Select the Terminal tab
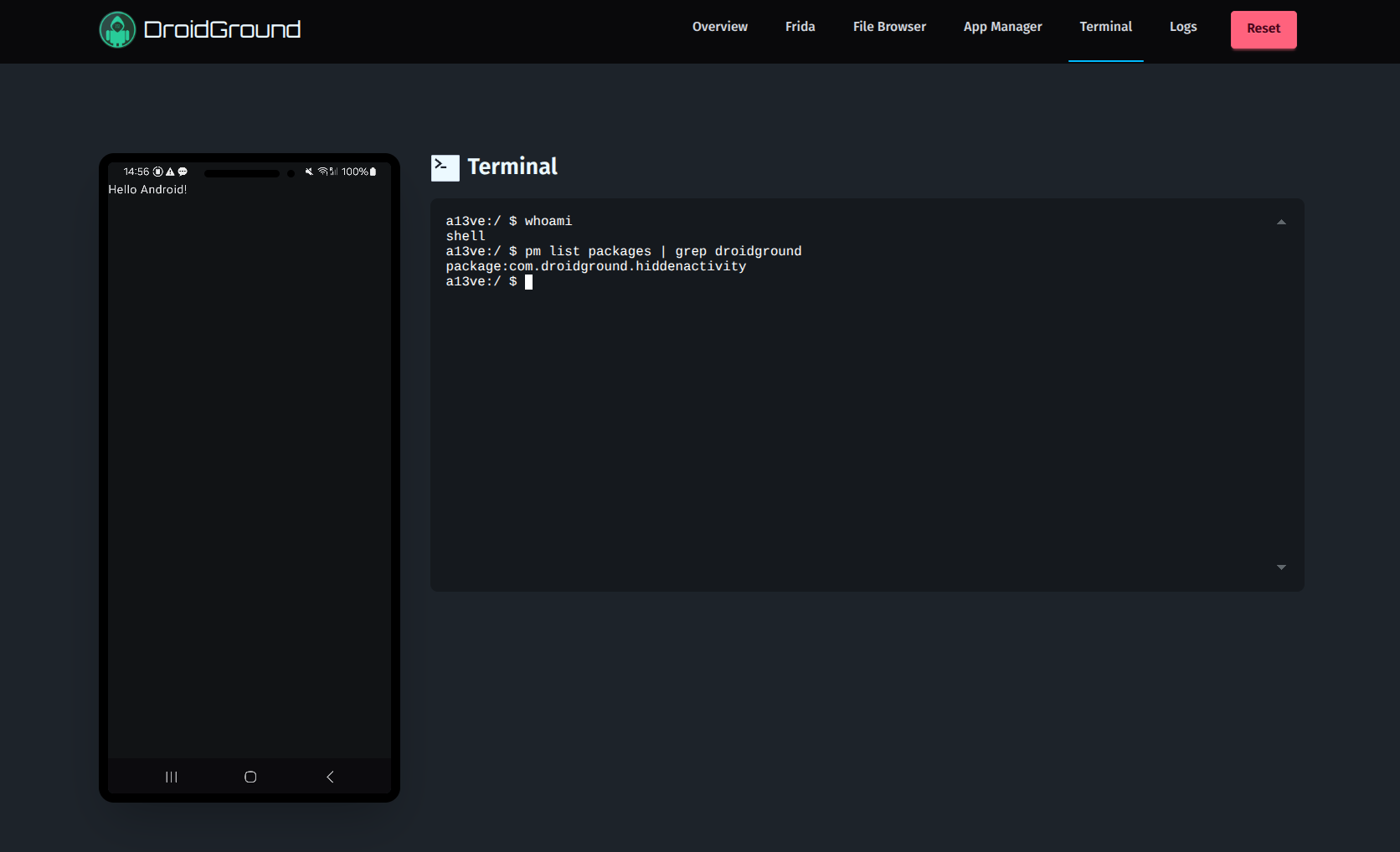The width and height of the screenshot is (1400, 852). pyautogui.click(x=1106, y=27)
